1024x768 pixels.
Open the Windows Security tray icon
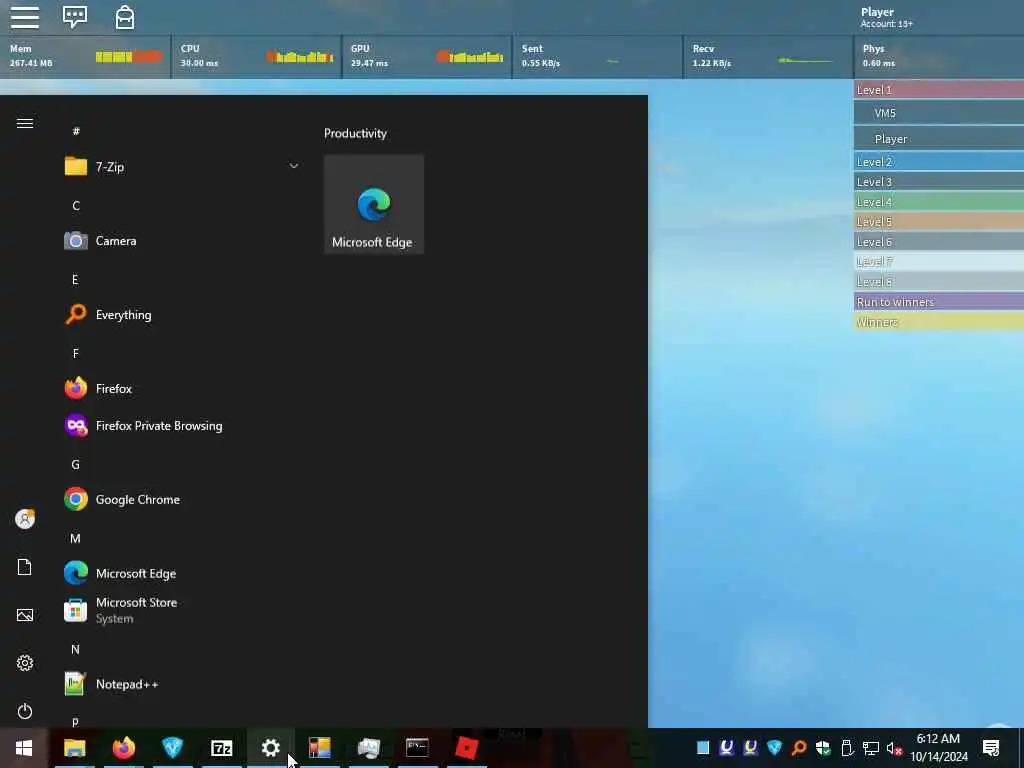[x=823, y=748]
